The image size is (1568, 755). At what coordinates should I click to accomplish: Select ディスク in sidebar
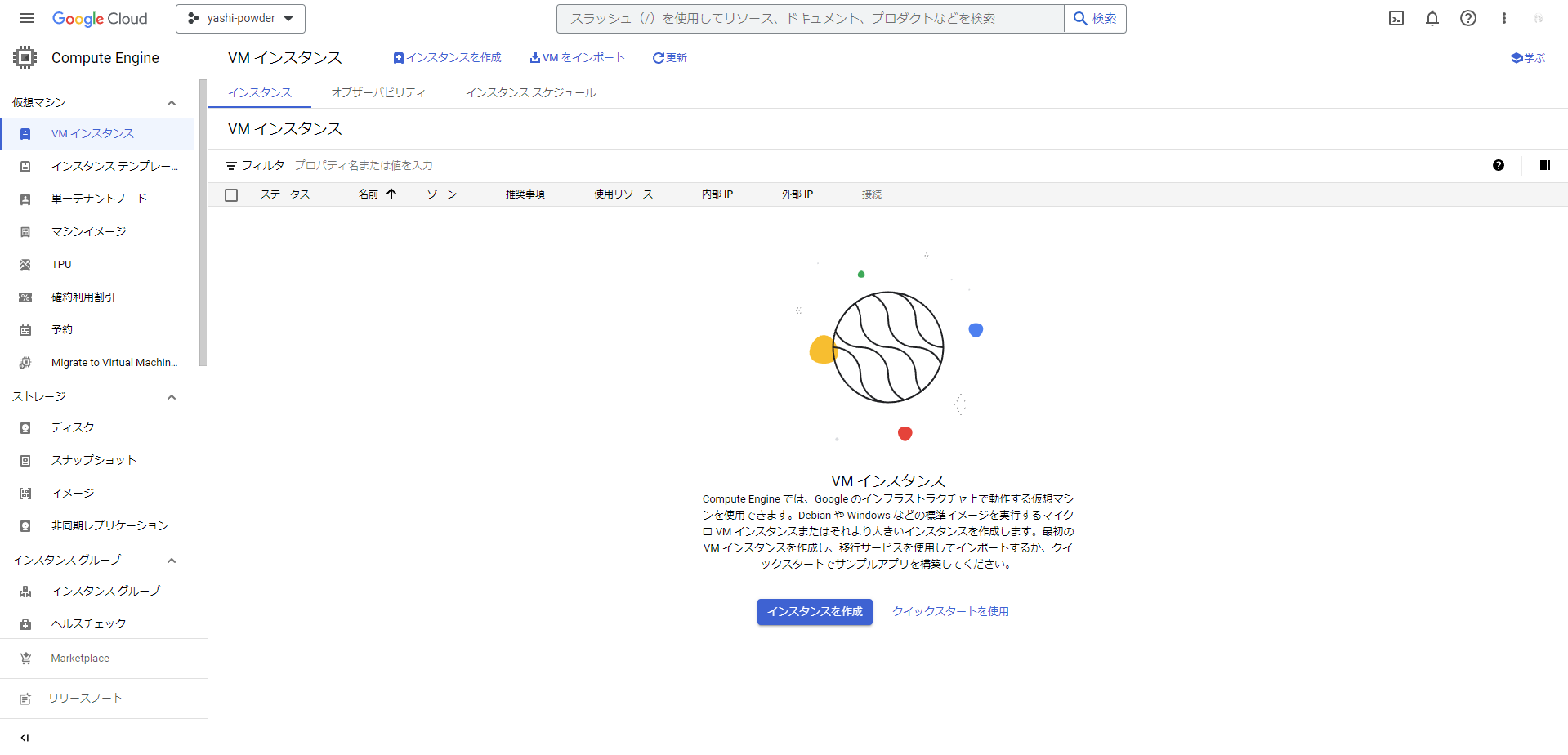coord(97,428)
